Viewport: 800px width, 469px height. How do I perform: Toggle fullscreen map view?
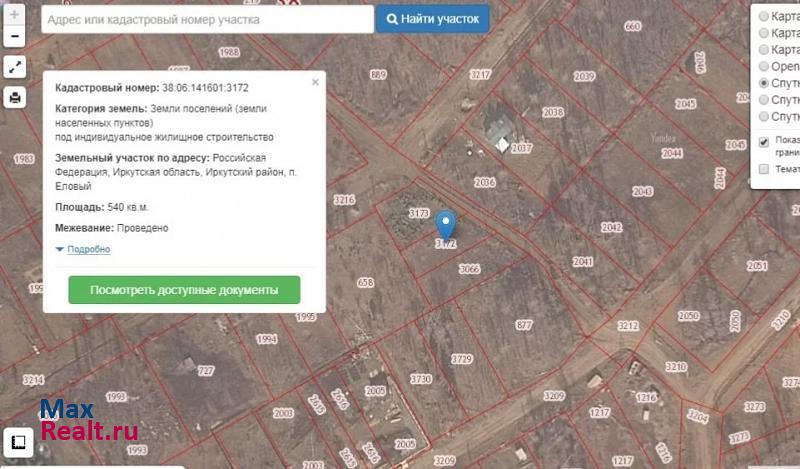pos(15,67)
